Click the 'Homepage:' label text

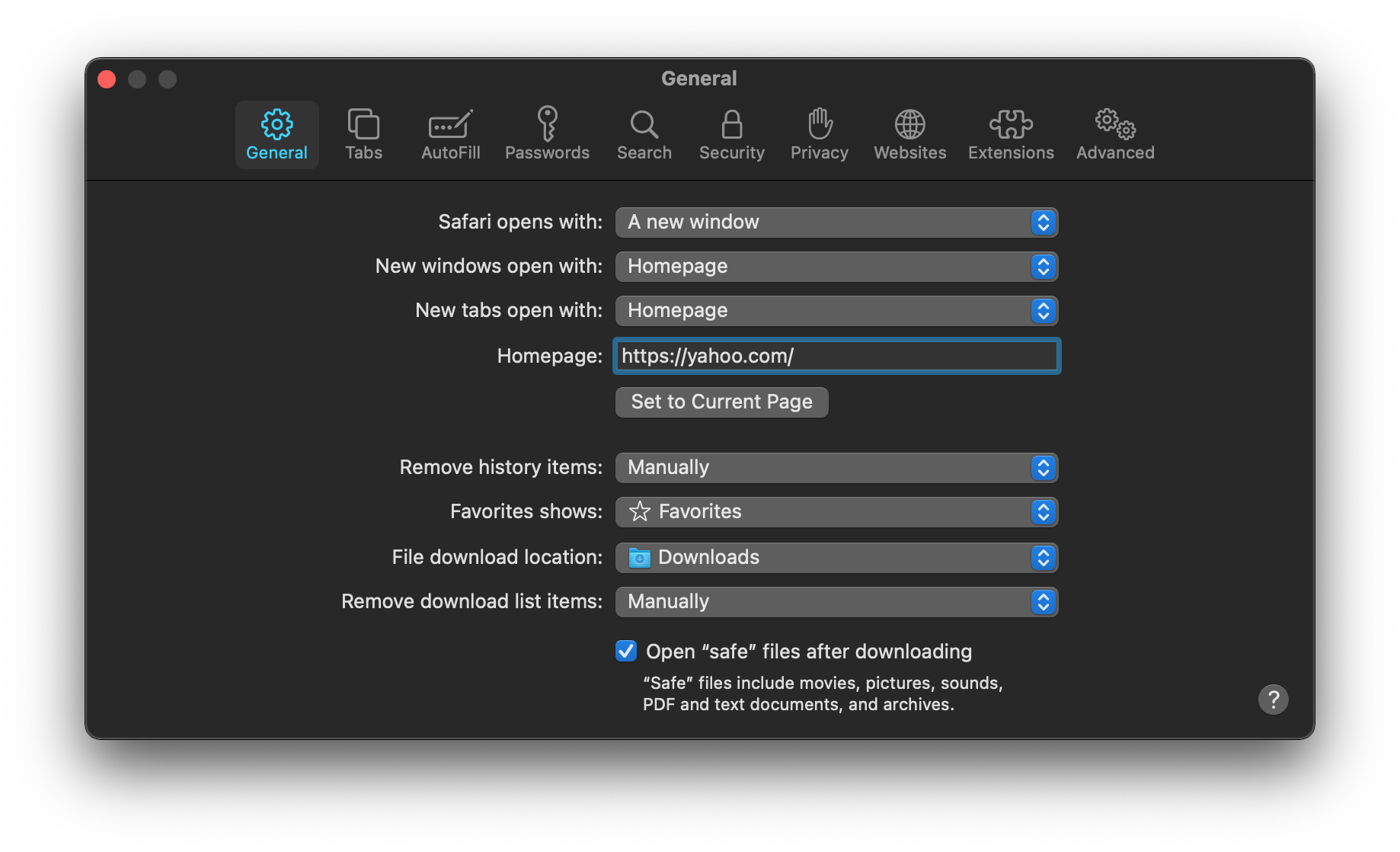coord(550,356)
